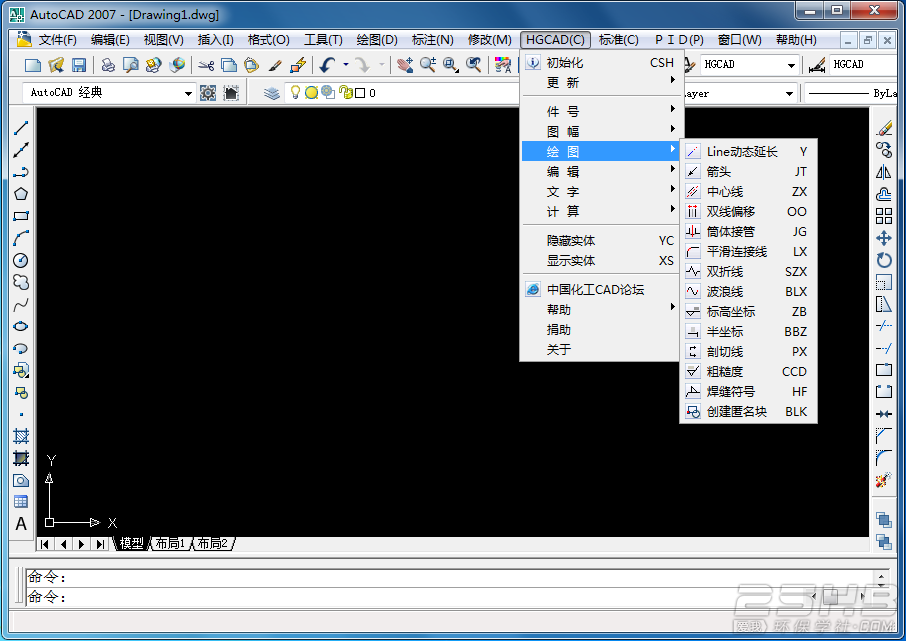Open the P I D(P) menu
The image size is (906, 641).
[x=679, y=40]
